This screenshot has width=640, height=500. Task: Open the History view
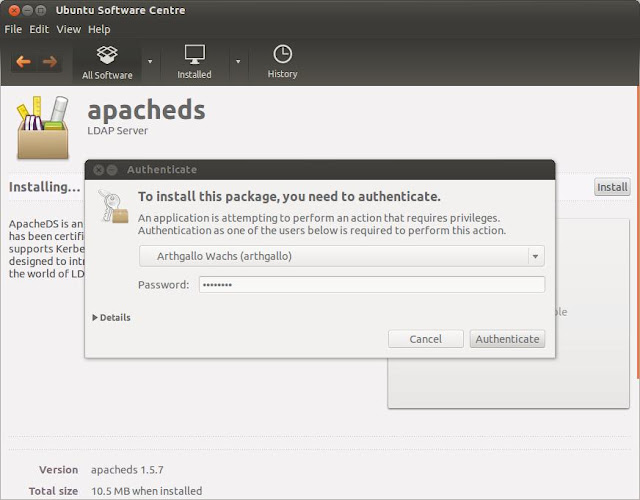point(282,62)
